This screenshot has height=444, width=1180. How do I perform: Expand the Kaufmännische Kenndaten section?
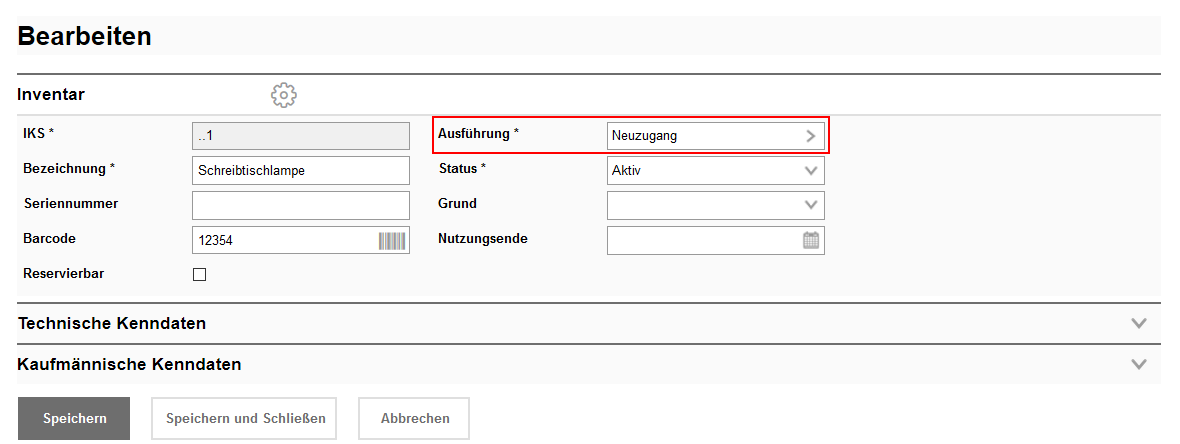588,364
